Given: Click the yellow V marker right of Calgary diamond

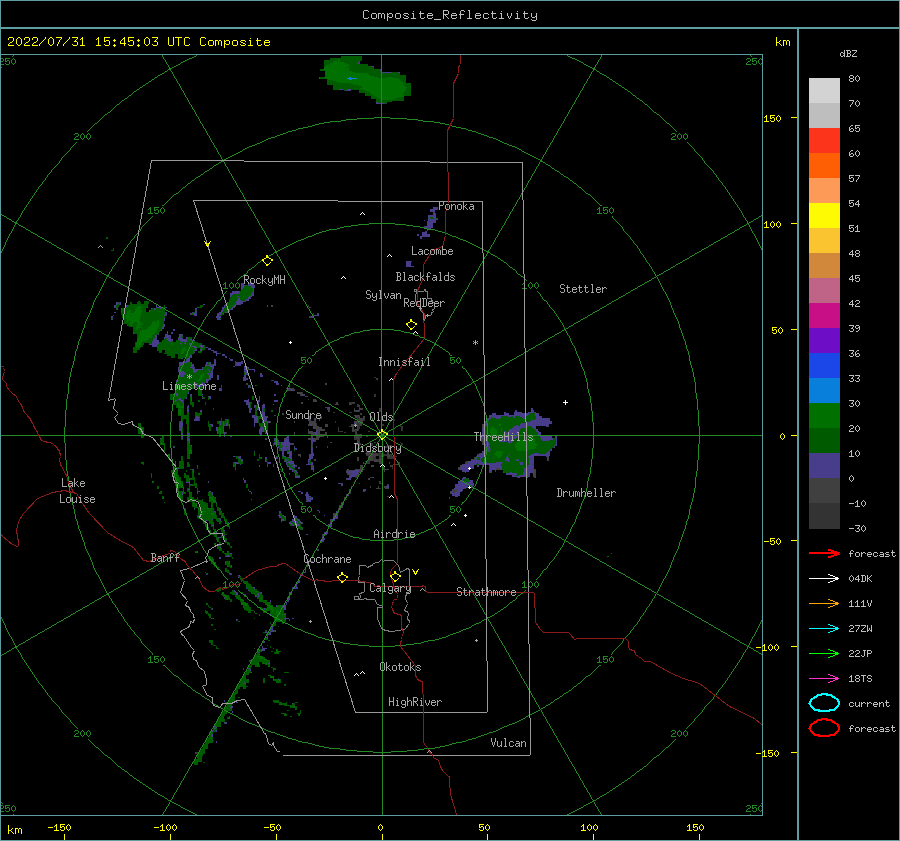Looking at the screenshot, I should tap(416, 572).
